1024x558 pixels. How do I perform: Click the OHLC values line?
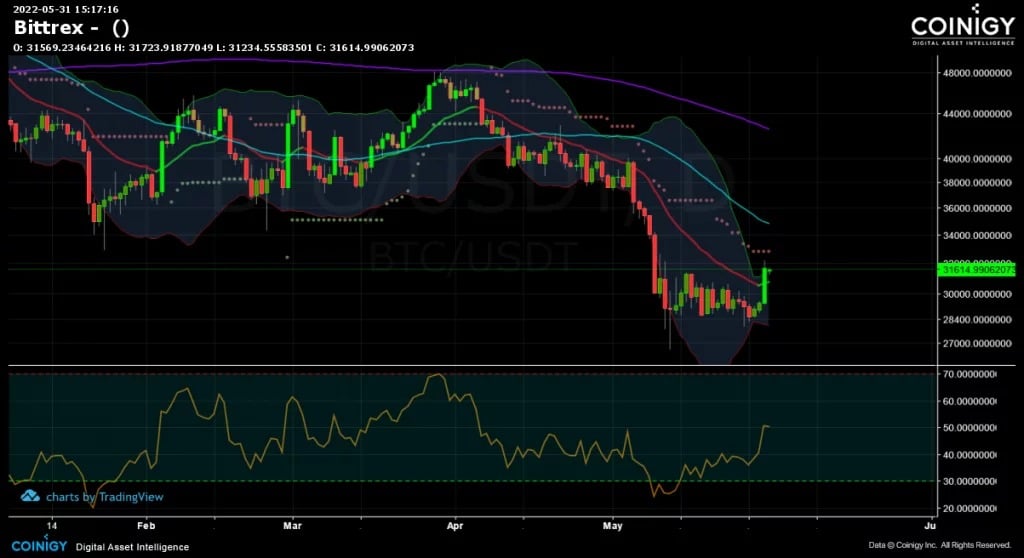214,48
